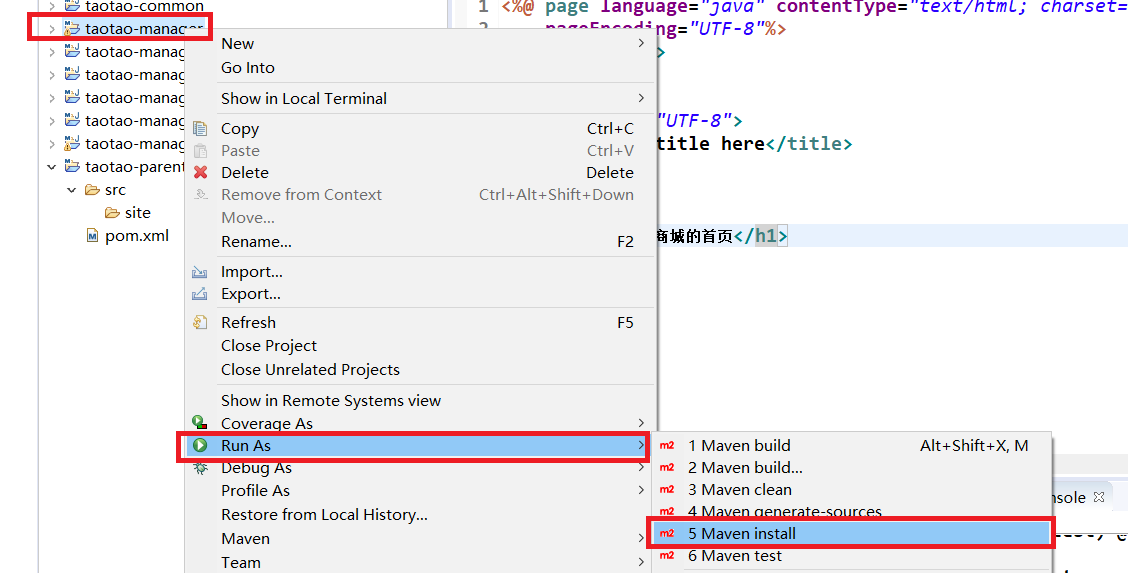
Task: Click the Coverage As icon
Action: (x=200, y=423)
